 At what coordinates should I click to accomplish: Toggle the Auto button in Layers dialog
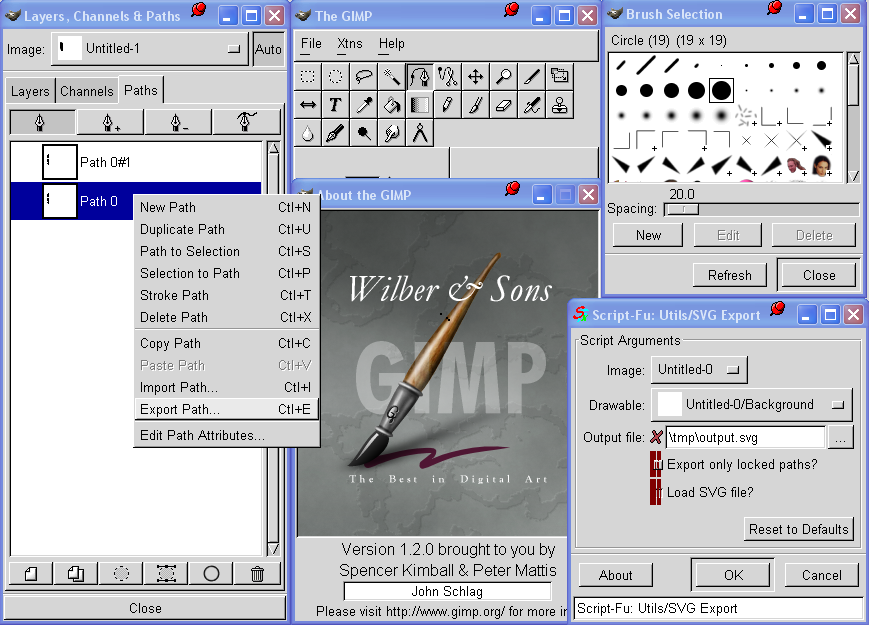(x=268, y=49)
